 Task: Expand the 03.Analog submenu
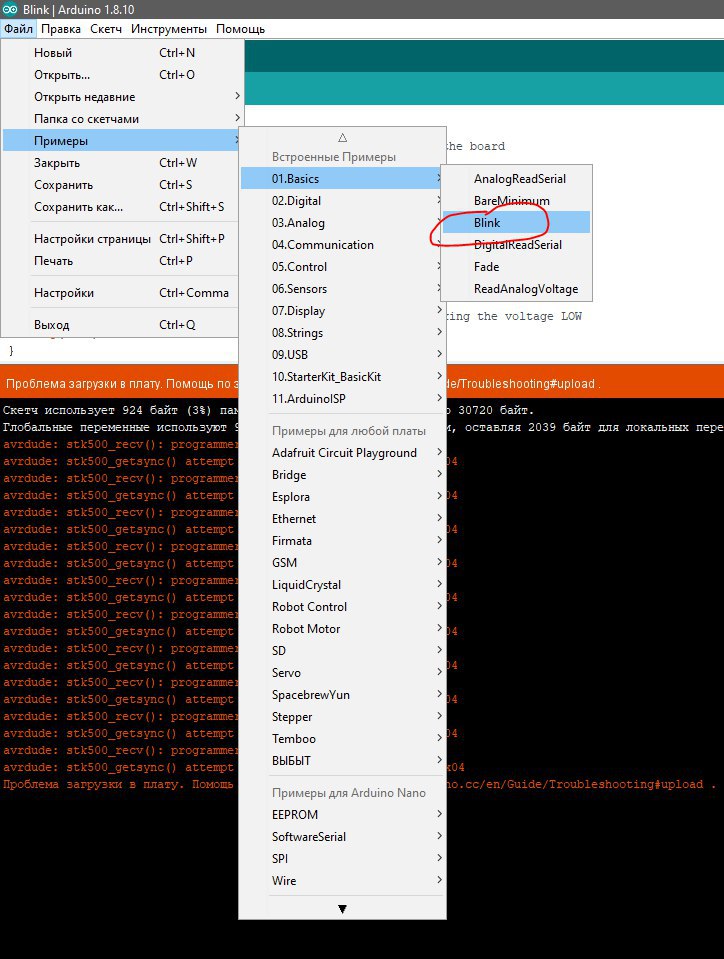342,223
